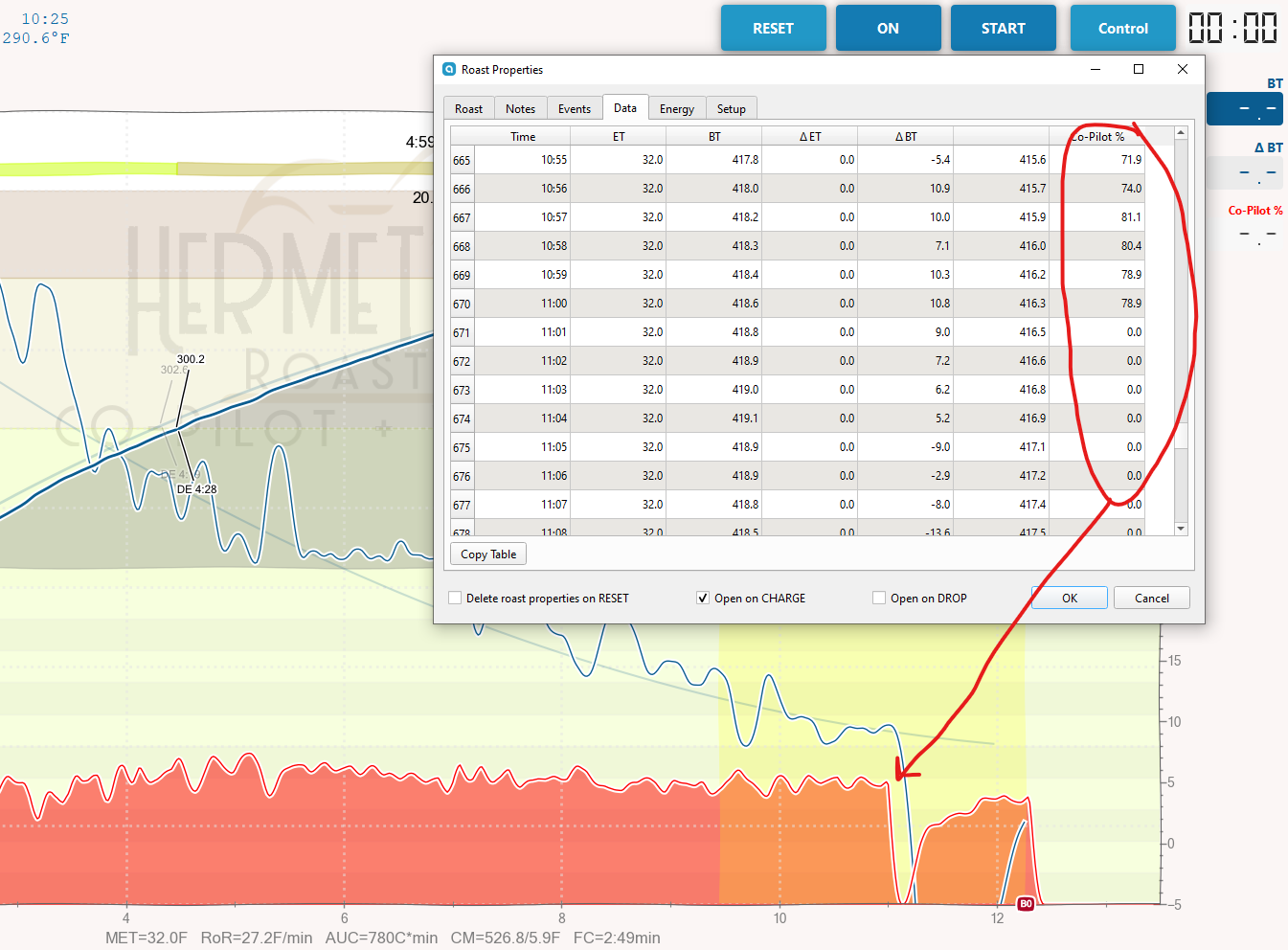Switch to the Roast tab

(468, 107)
